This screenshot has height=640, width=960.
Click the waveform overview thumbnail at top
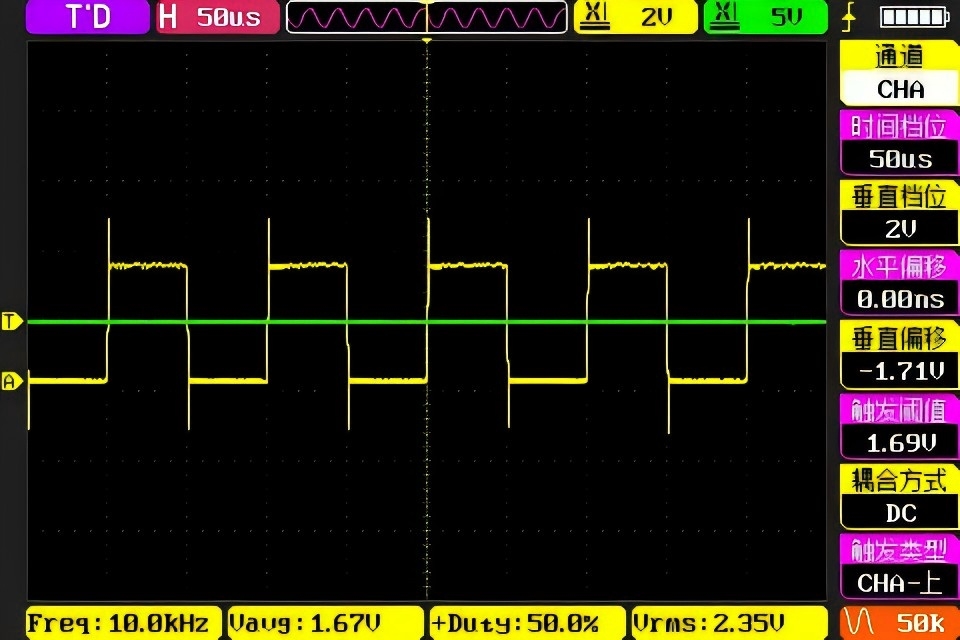427,17
